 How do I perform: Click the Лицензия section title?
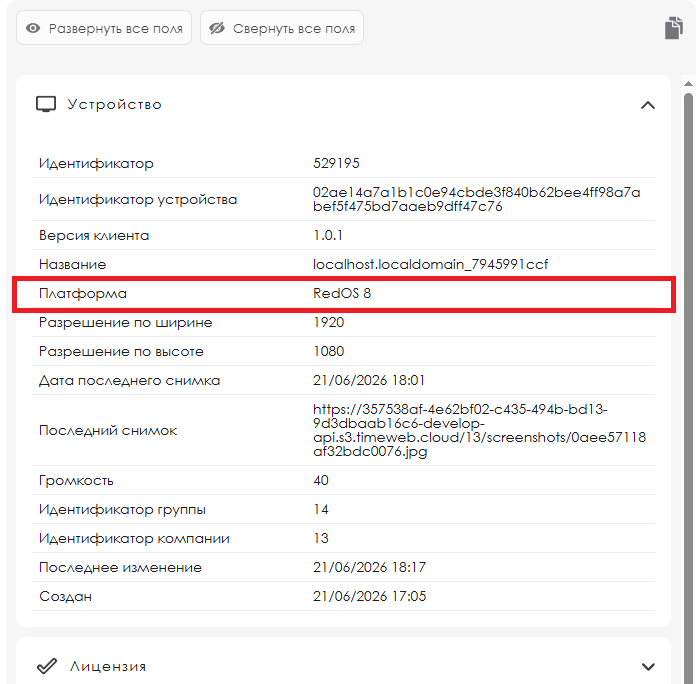(x=108, y=666)
